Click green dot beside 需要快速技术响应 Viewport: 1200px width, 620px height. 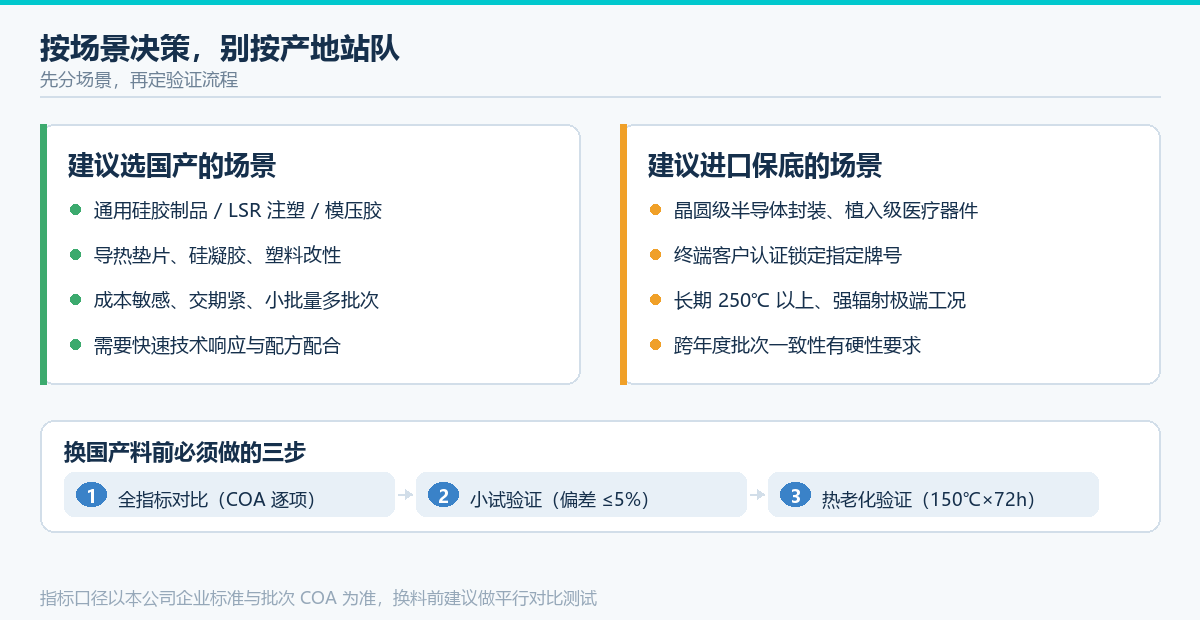75,345
